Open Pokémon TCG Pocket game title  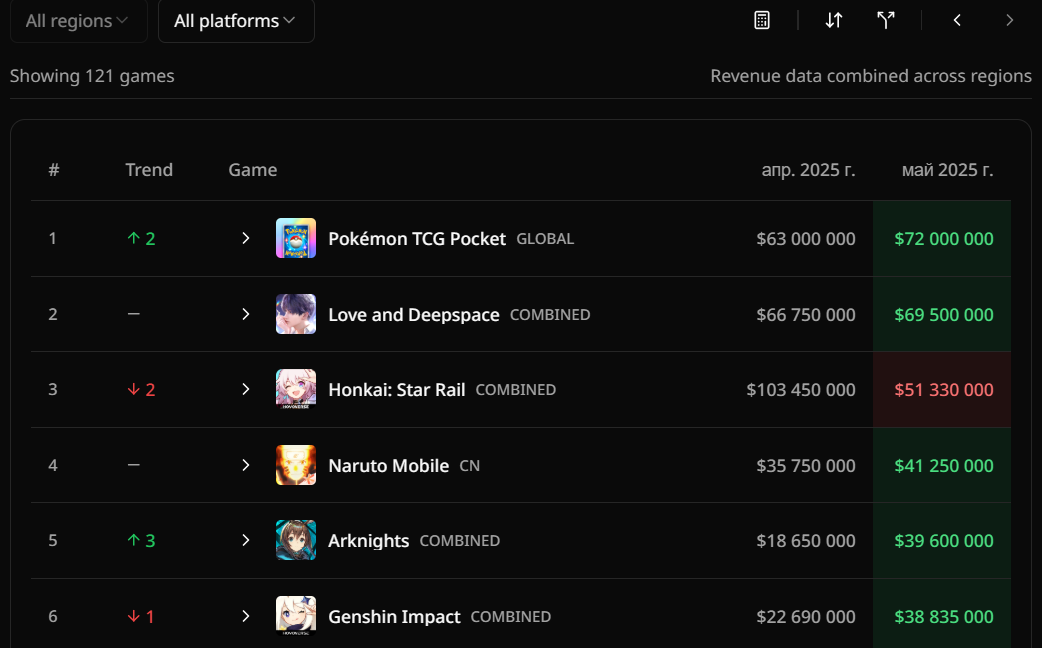coord(417,239)
